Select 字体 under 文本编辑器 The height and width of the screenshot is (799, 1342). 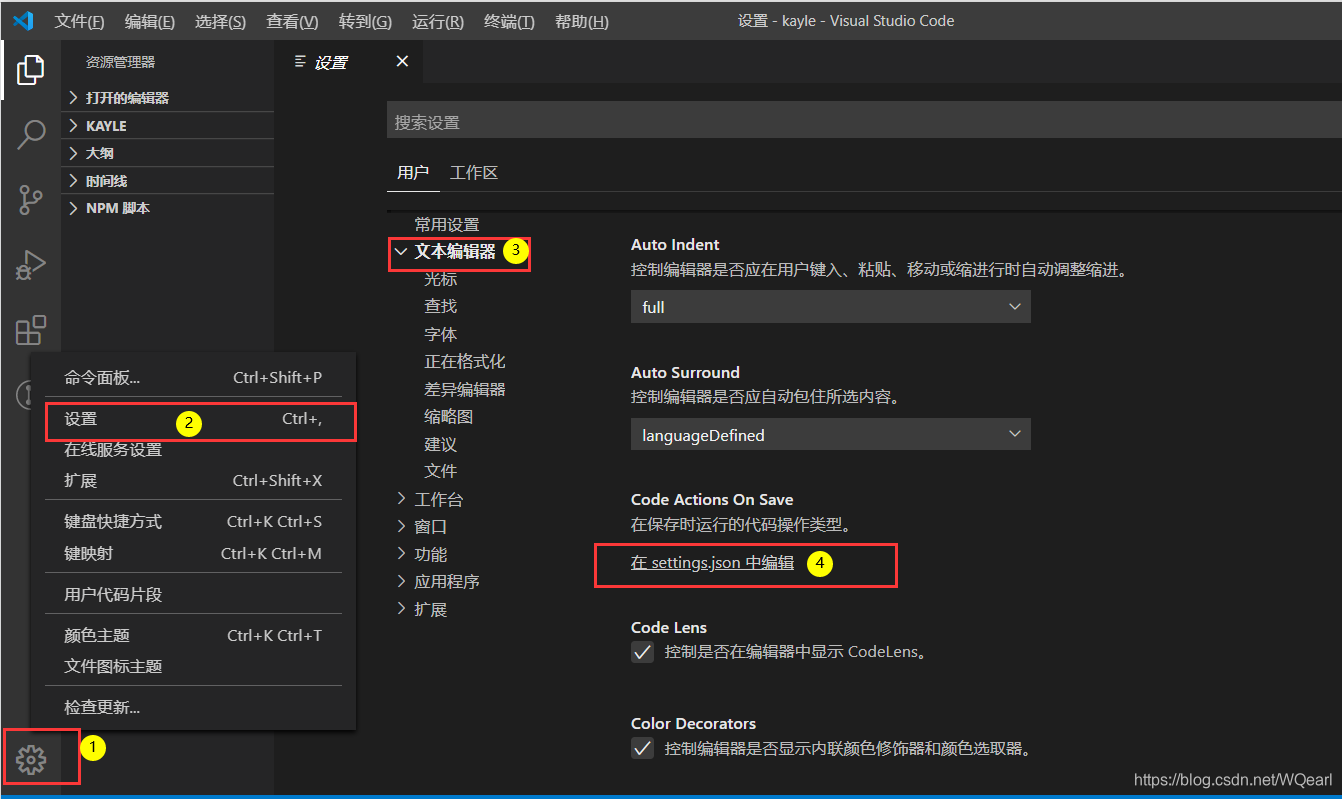[440, 334]
